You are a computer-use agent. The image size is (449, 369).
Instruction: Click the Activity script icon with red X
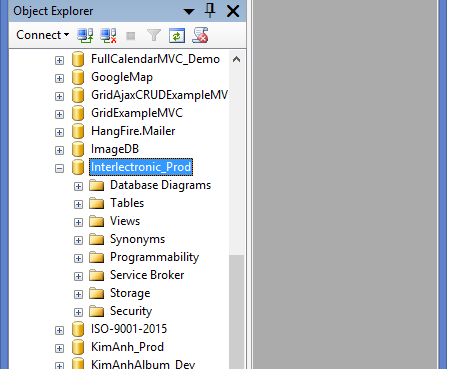[x=200, y=35]
